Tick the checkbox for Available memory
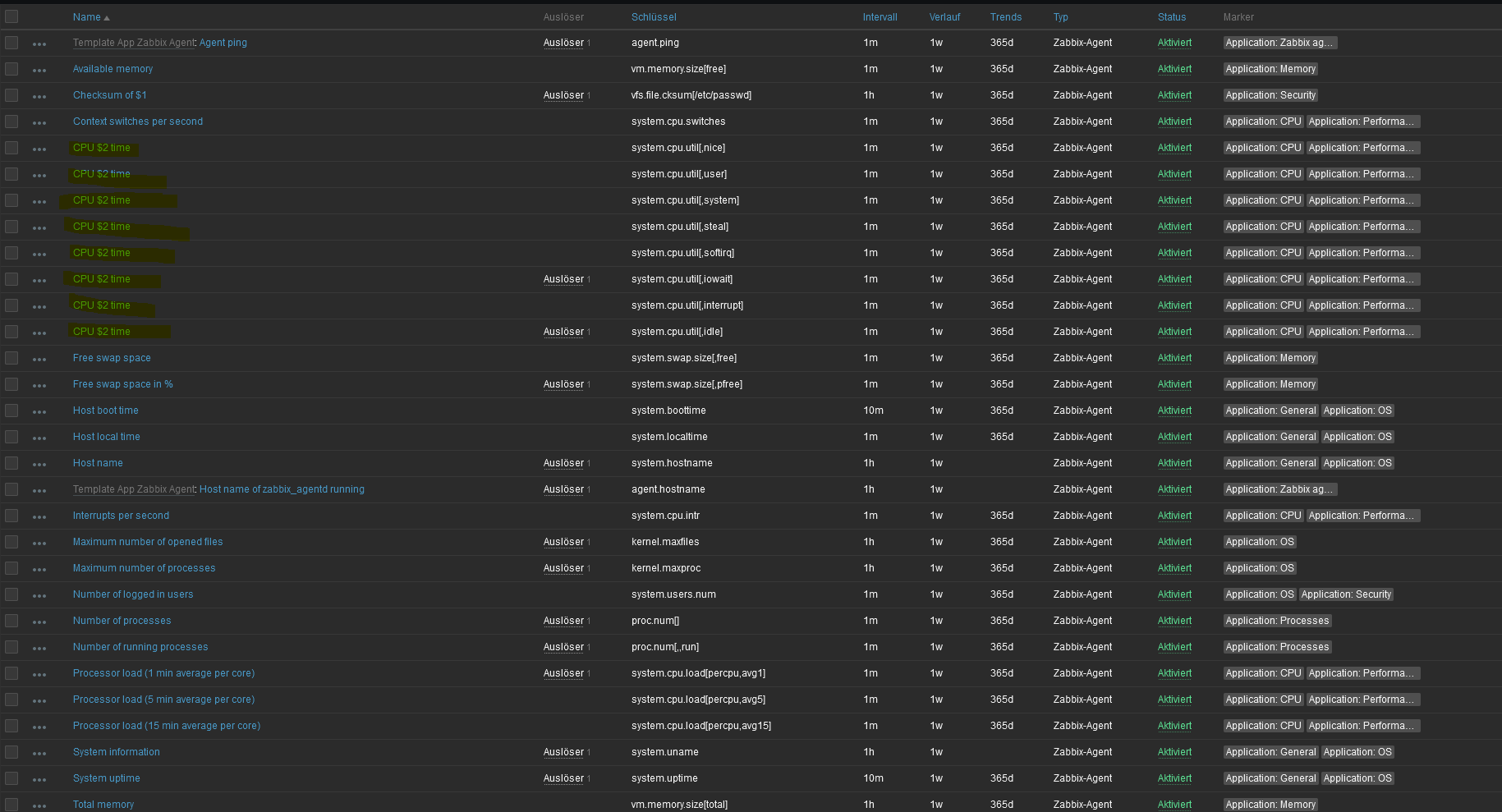Screen dimensions: 1502x812 point(11,69)
